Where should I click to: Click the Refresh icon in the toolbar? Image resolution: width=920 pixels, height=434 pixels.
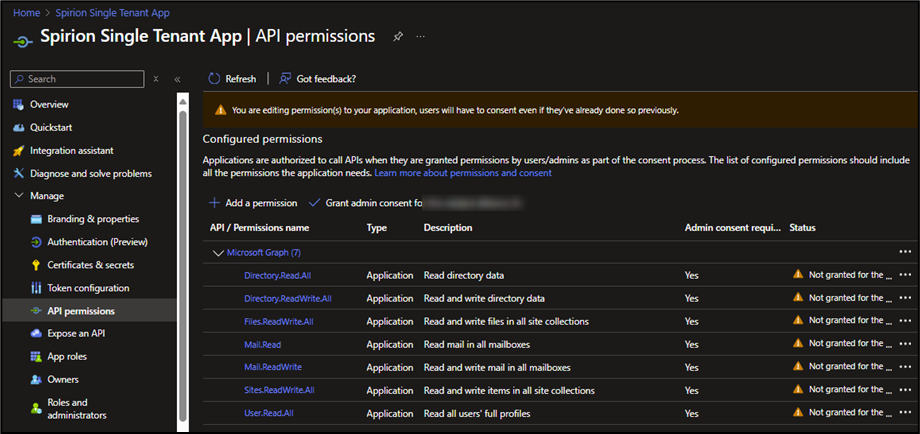(213, 79)
